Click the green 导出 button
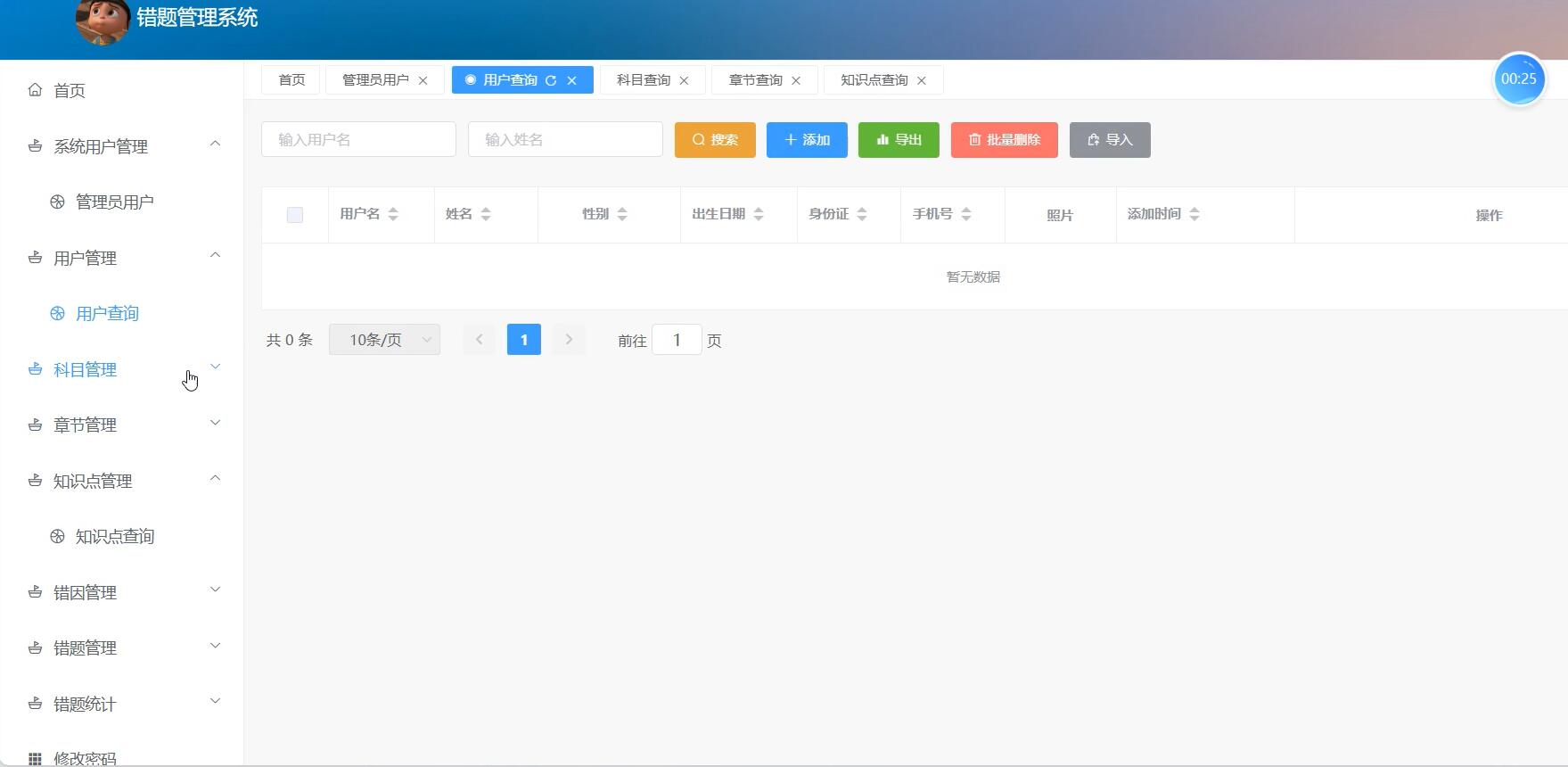Viewport: 1568px width, 767px height. pyautogui.click(x=899, y=140)
